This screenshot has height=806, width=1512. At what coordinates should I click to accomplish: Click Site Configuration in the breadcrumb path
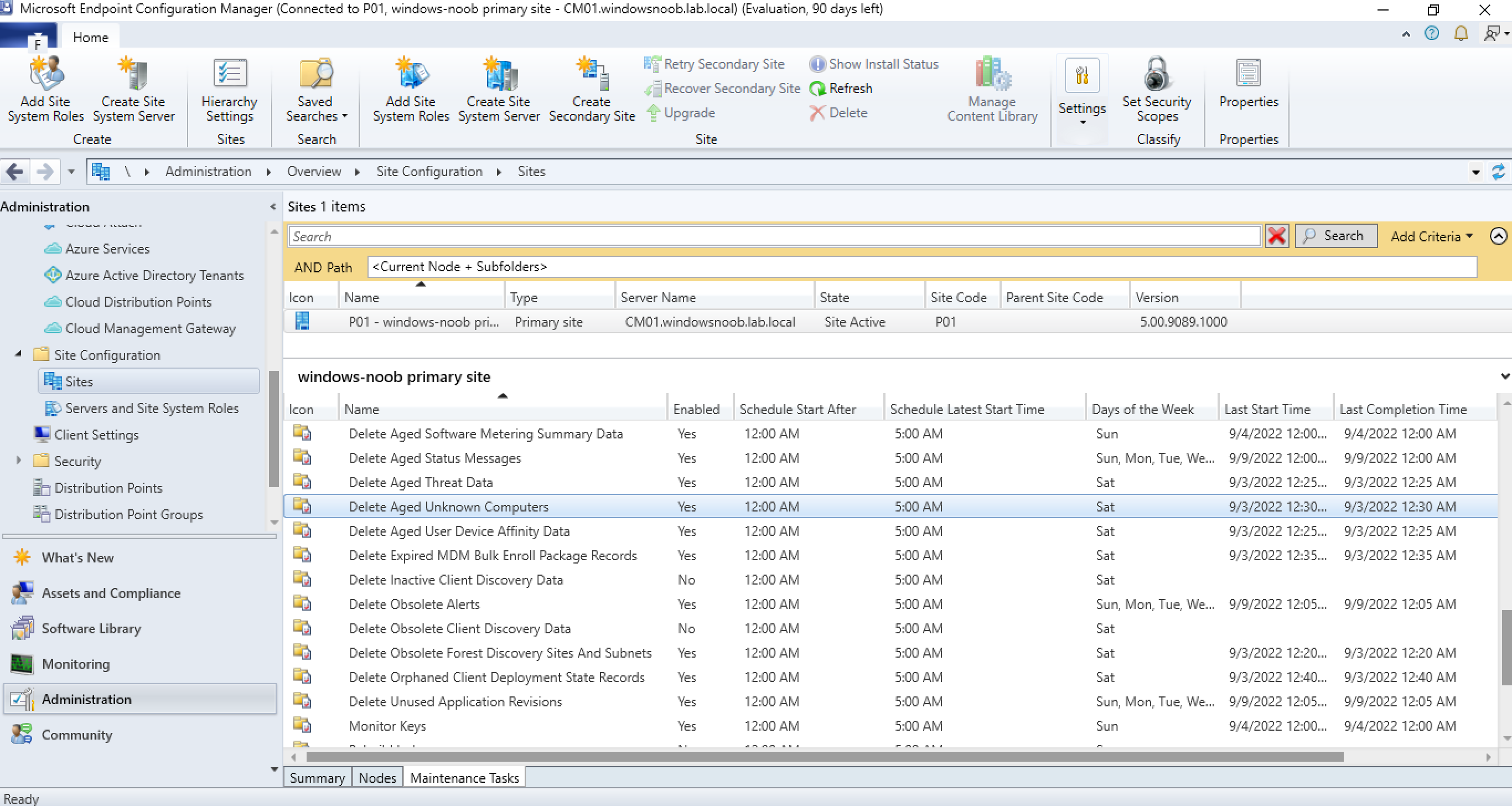429,172
